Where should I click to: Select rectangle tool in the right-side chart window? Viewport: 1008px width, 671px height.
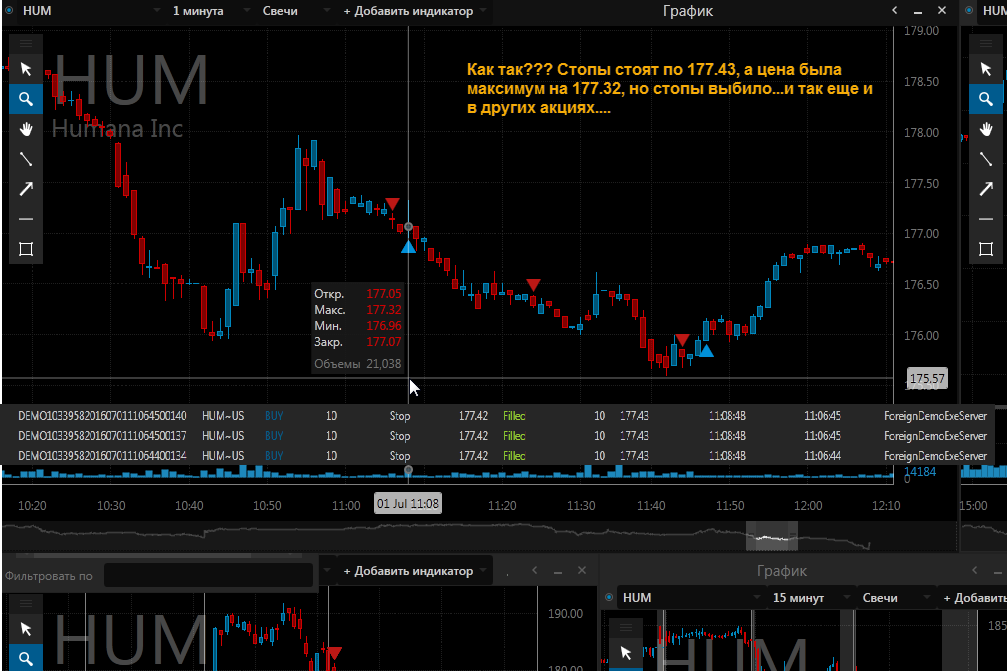(986, 249)
